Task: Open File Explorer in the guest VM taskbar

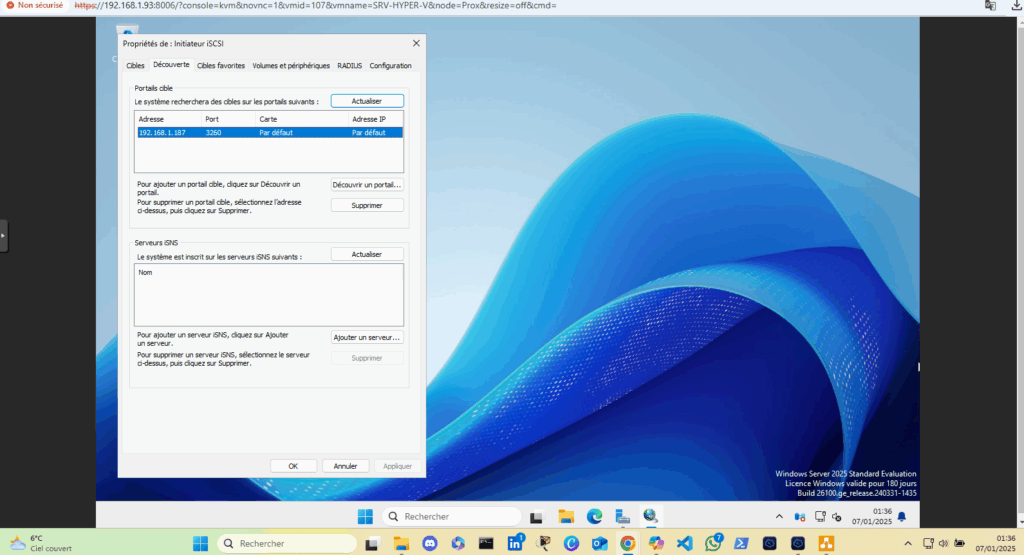Action: point(566,516)
